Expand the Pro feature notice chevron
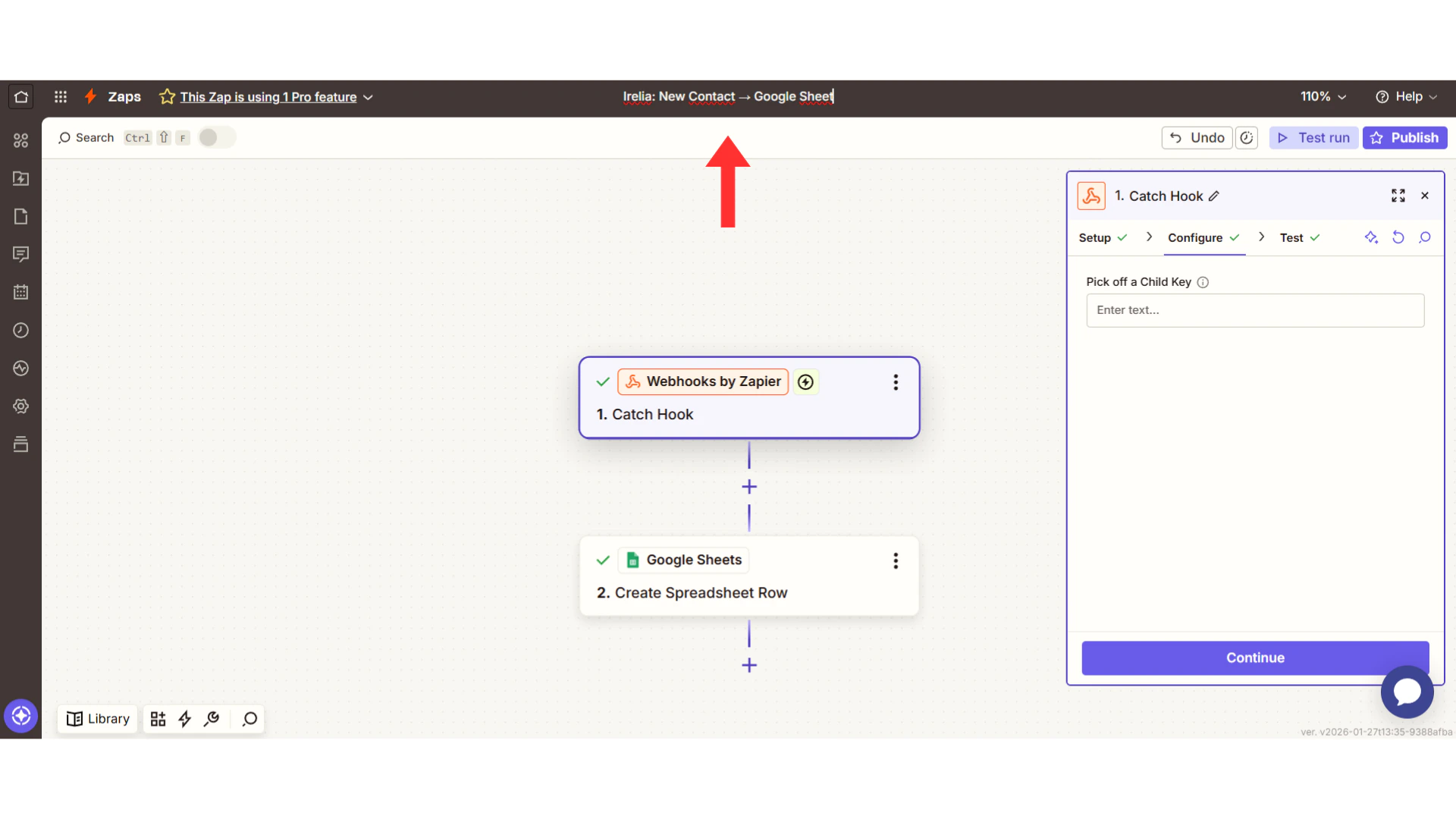The image size is (1456, 819). [x=369, y=98]
